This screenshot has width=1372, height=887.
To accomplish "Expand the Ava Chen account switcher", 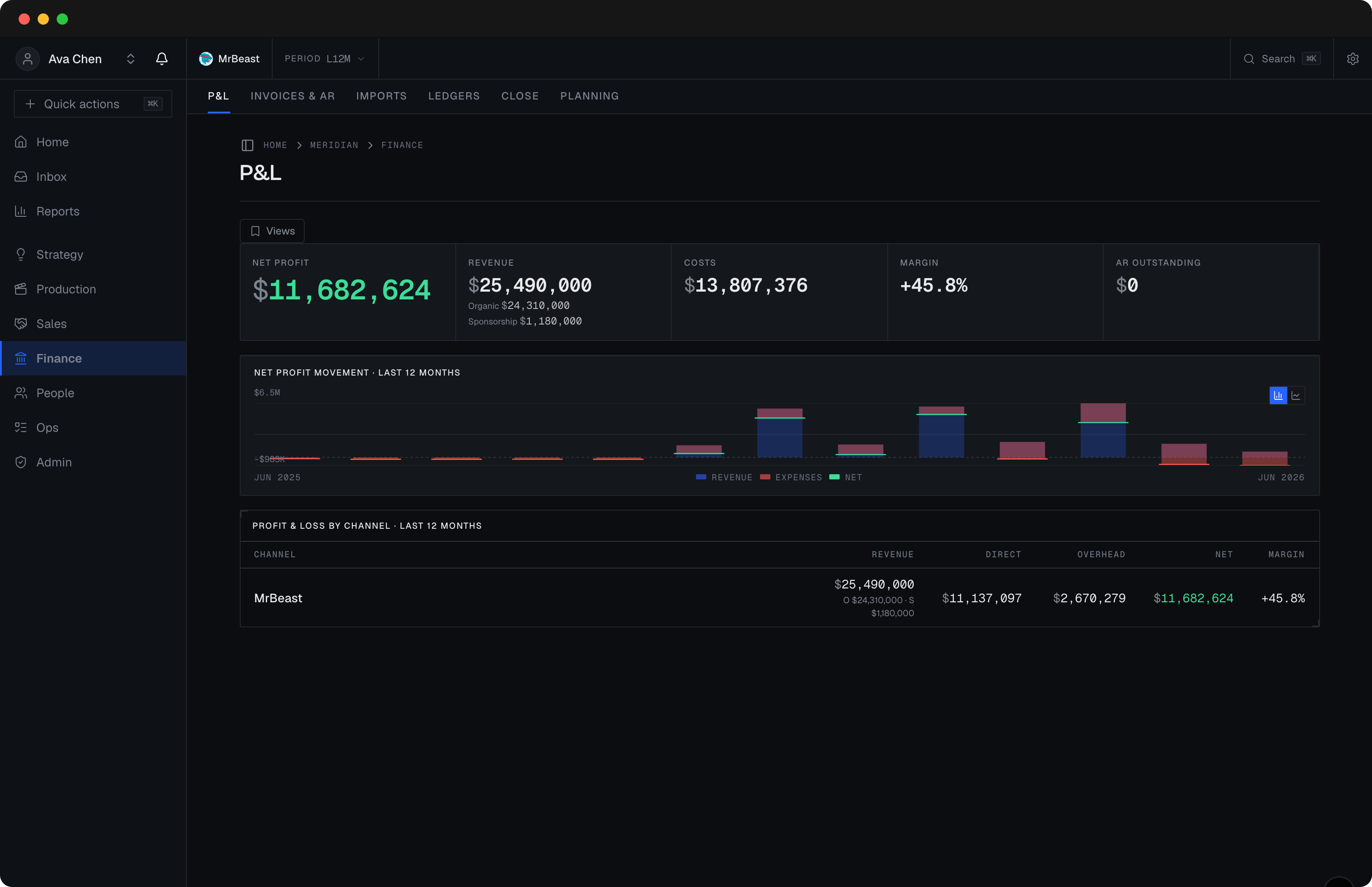I will point(131,59).
